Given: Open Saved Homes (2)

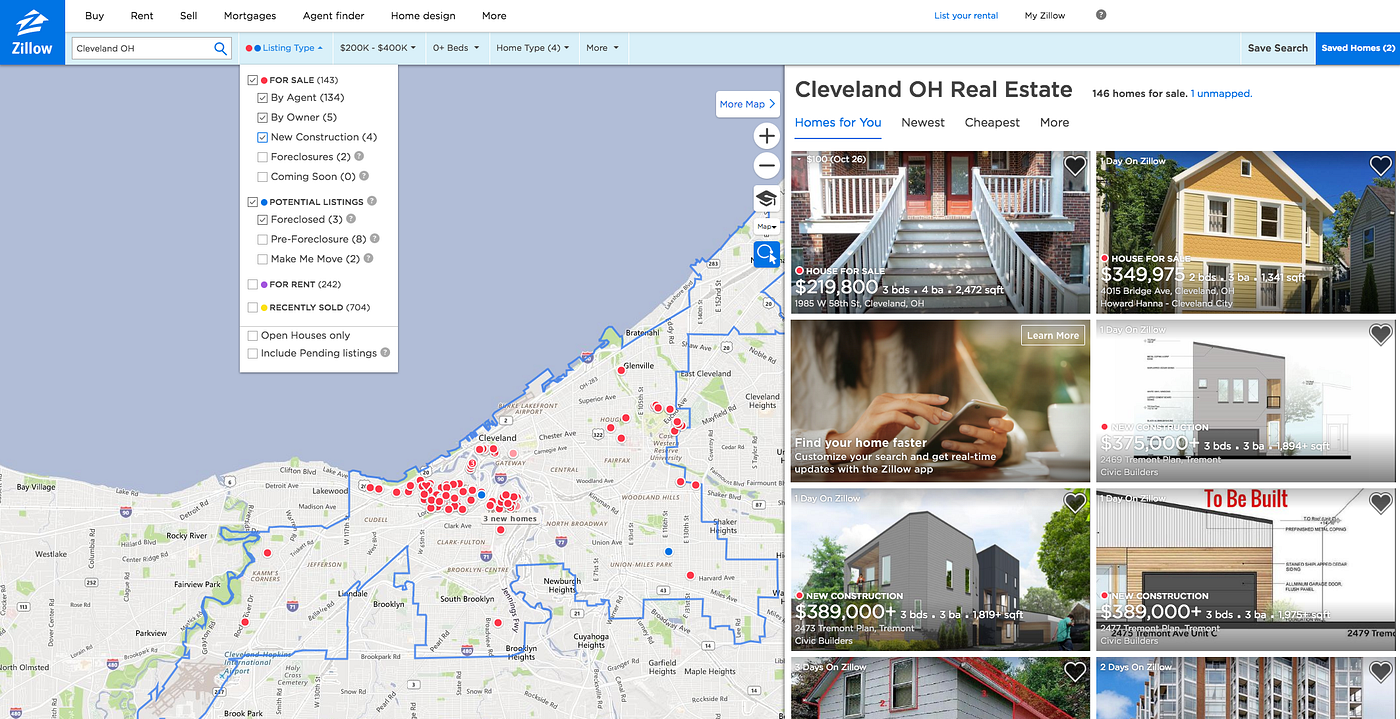Looking at the screenshot, I should [1358, 48].
